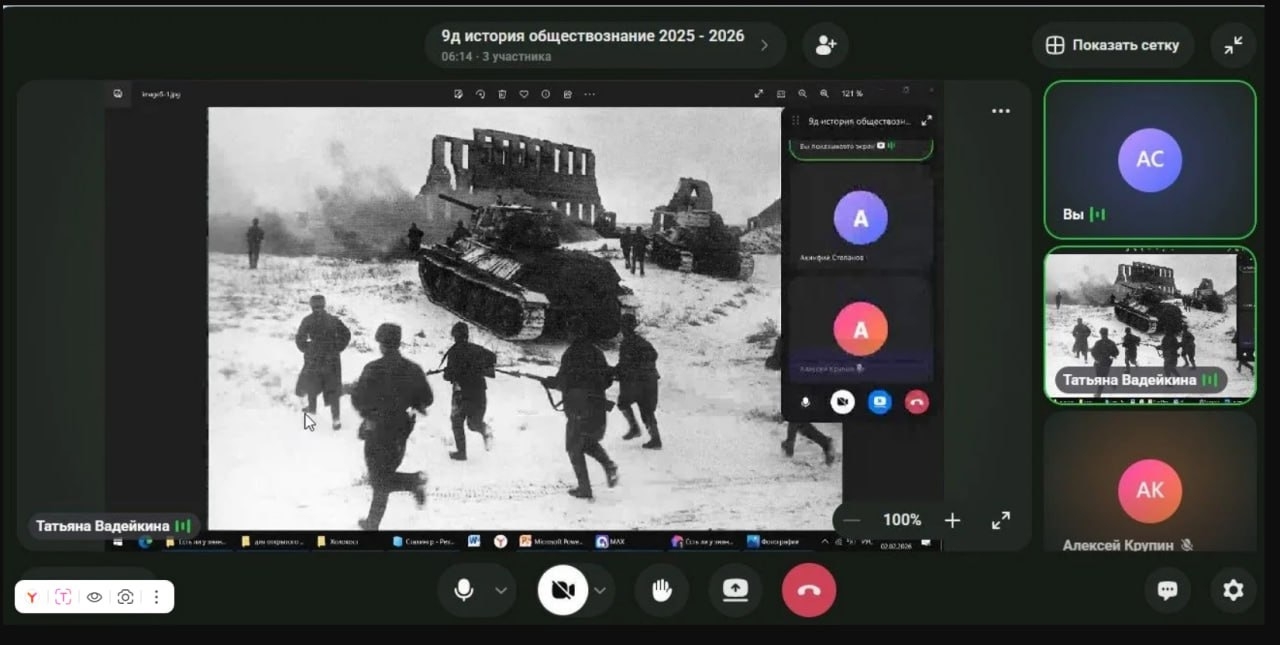The height and width of the screenshot is (645, 1280).
Task: Open the floating toolbar's vertical dots menu
Action: [x=156, y=597]
